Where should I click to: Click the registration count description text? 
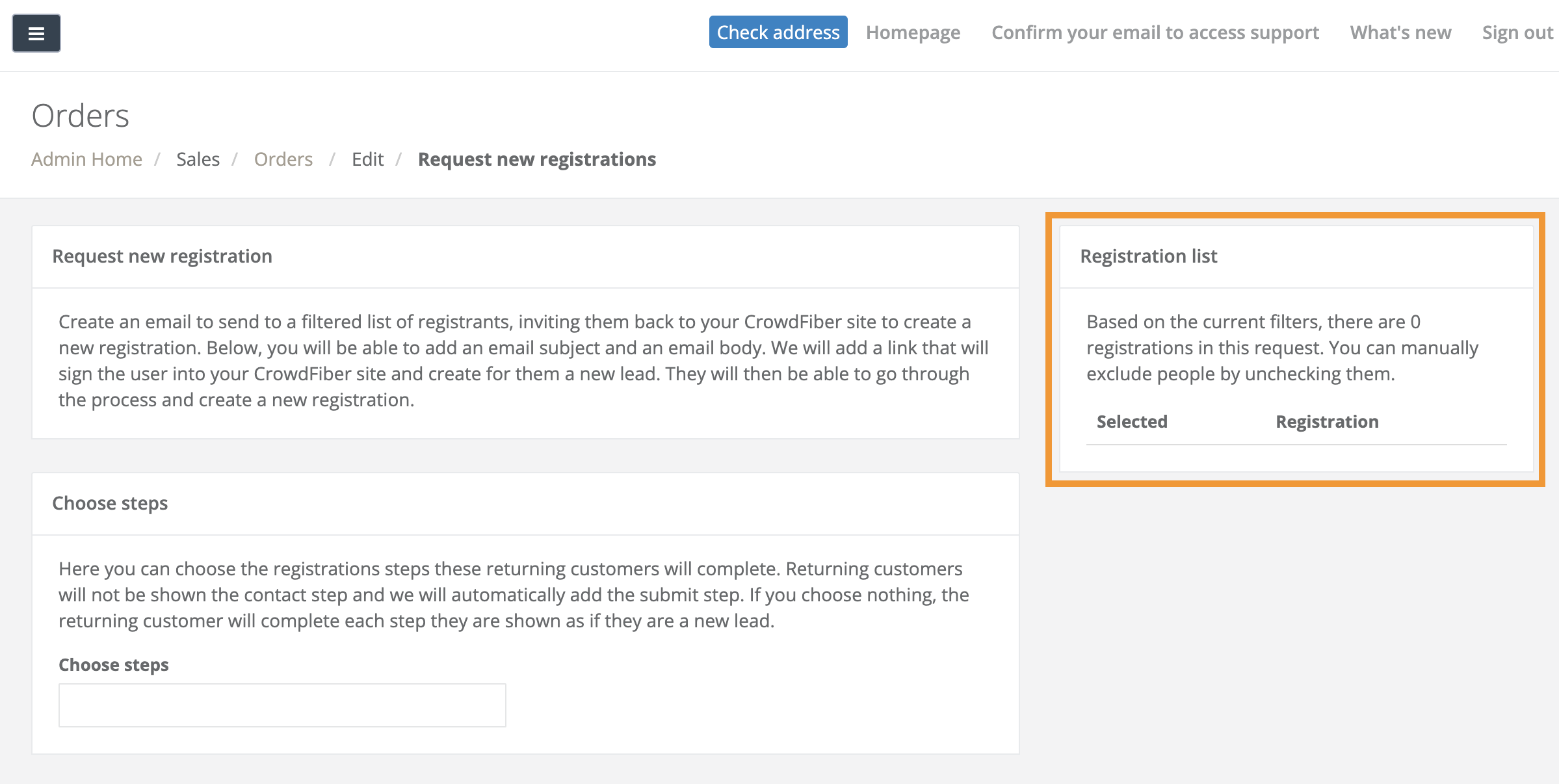point(1282,348)
